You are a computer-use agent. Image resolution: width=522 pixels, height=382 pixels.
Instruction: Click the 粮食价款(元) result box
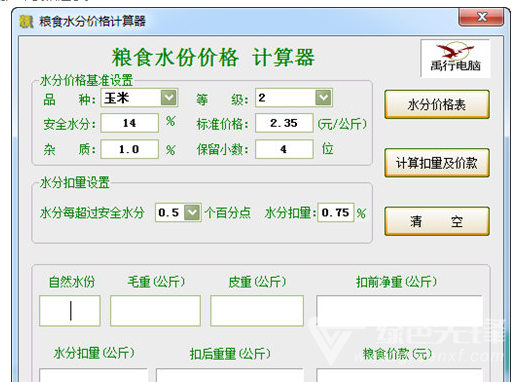click(399, 375)
